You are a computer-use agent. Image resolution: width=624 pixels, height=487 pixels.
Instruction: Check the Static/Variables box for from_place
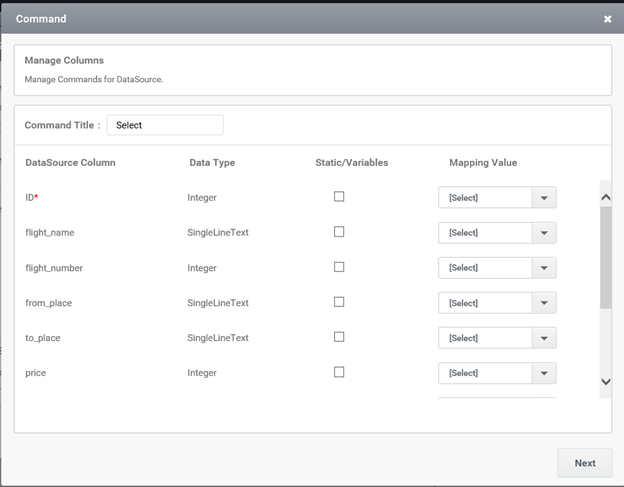(339, 302)
